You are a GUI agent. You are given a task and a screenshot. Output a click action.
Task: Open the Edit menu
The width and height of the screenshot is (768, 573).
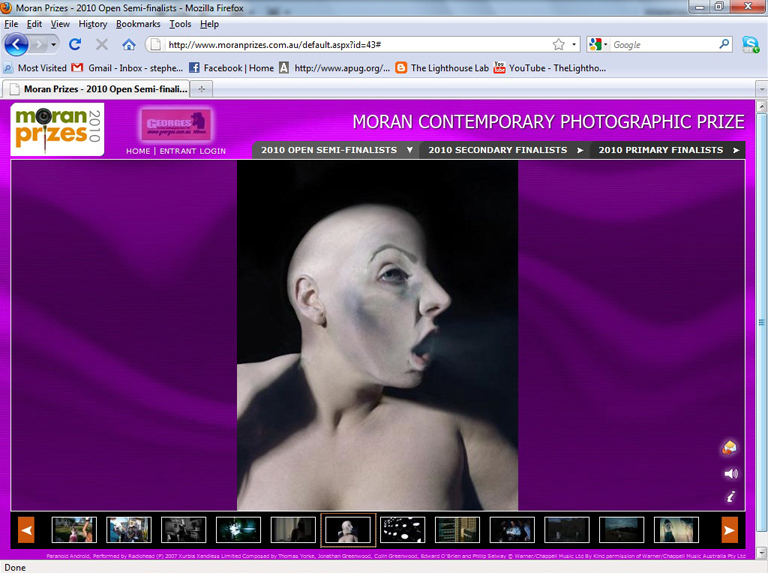point(34,24)
